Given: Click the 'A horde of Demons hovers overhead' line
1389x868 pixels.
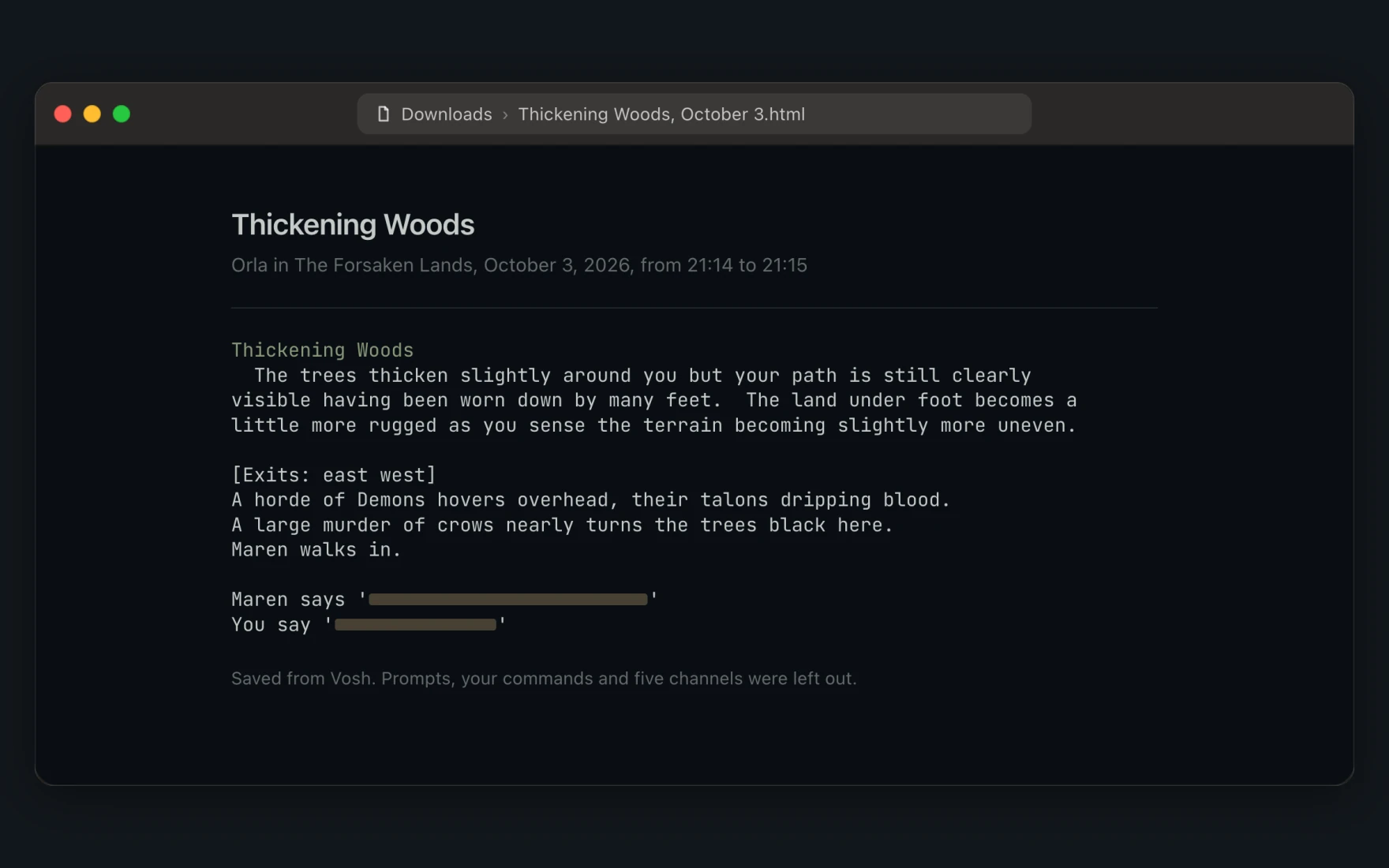Looking at the screenshot, I should point(591,499).
